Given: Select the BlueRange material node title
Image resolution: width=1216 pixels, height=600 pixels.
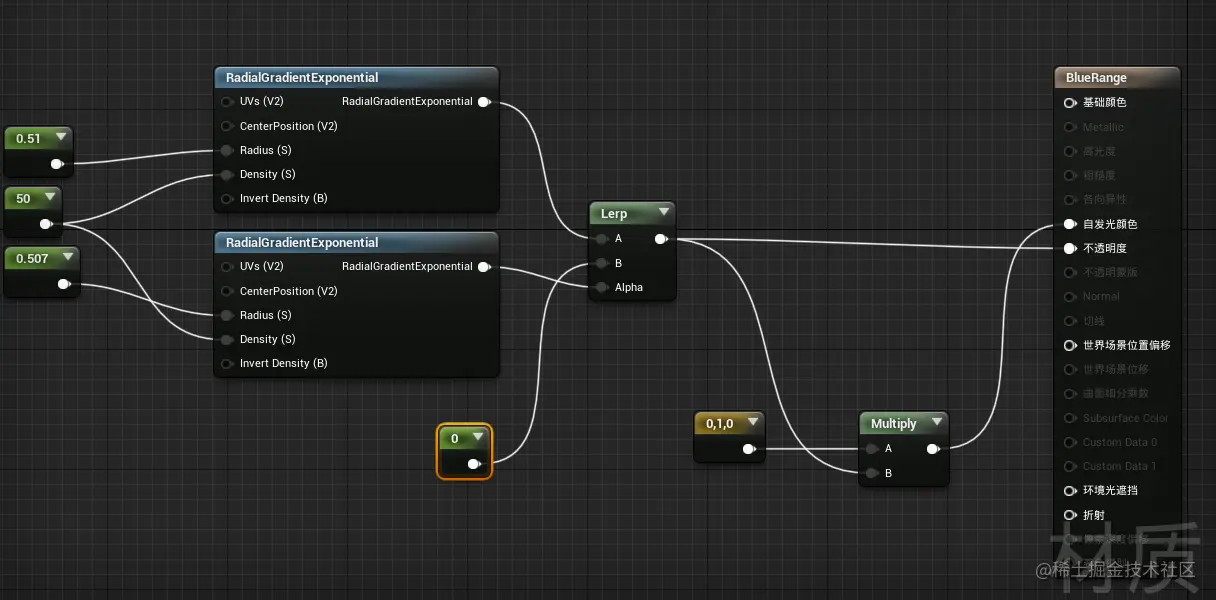Looking at the screenshot, I should pyautogui.click(x=1096, y=78).
